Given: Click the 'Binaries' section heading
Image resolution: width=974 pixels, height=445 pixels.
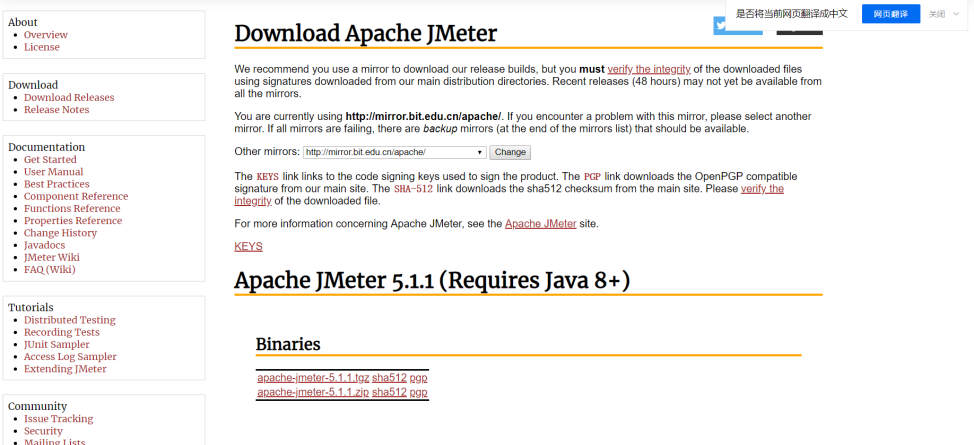Looking at the screenshot, I should coord(288,344).
